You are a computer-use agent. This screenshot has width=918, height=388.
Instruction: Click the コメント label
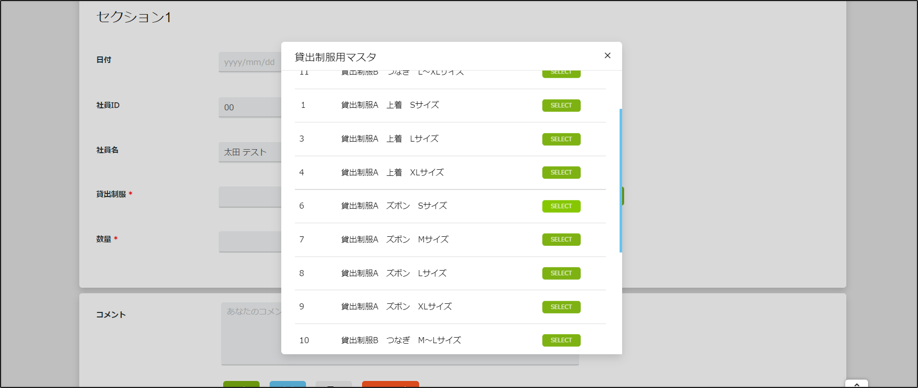[x=111, y=315]
